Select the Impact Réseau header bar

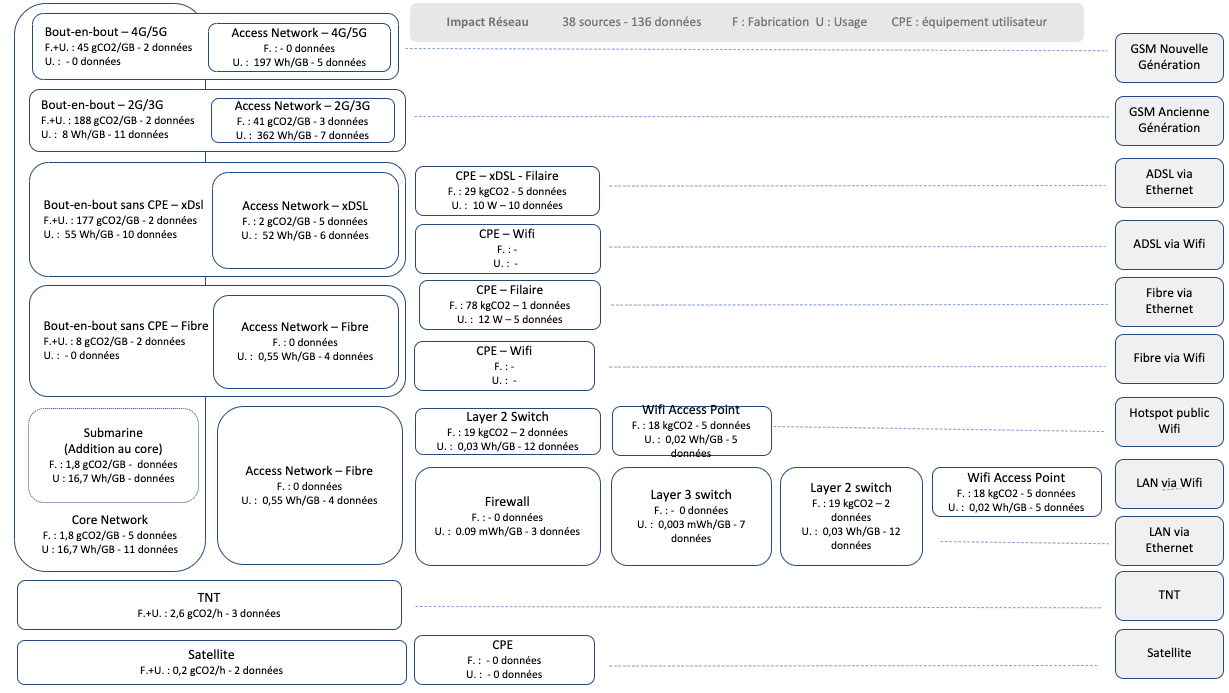click(747, 22)
